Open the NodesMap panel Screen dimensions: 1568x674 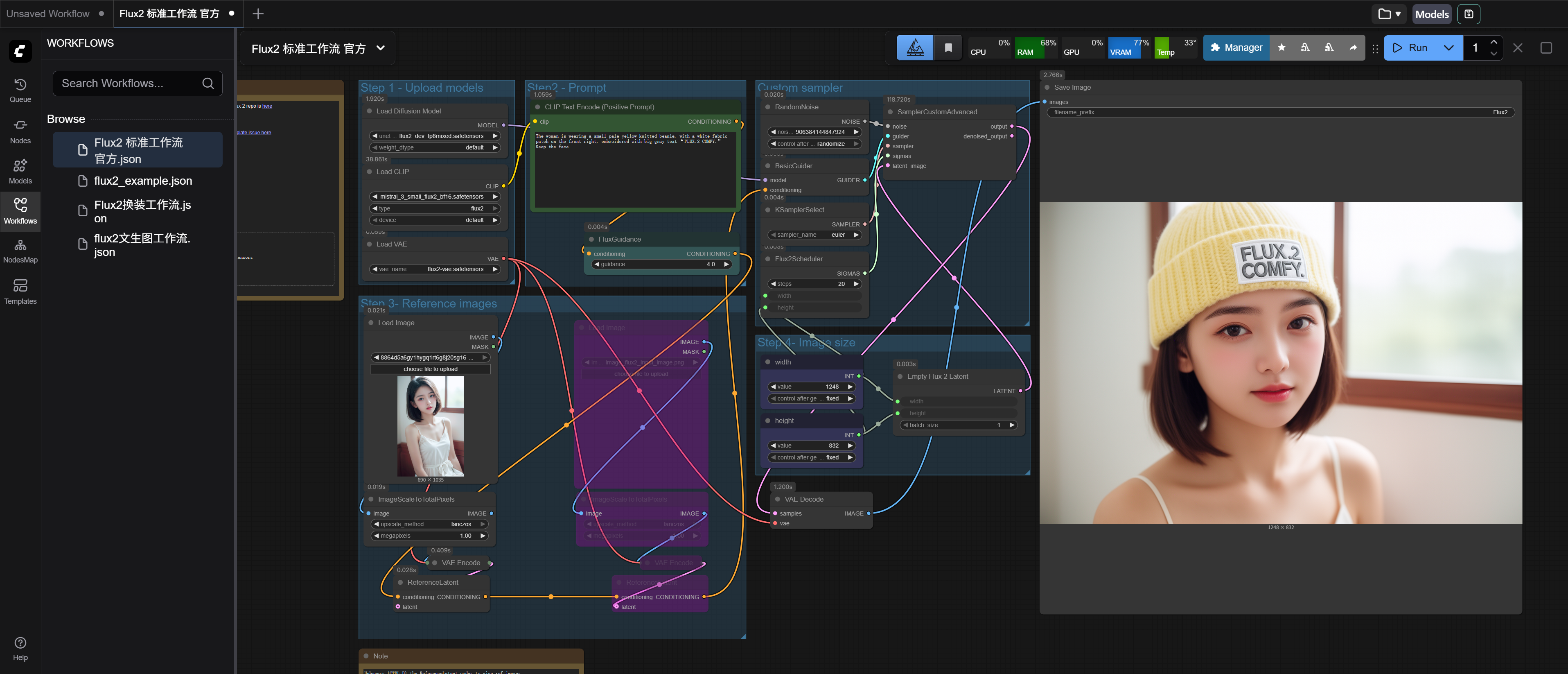click(x=20, y=251)
